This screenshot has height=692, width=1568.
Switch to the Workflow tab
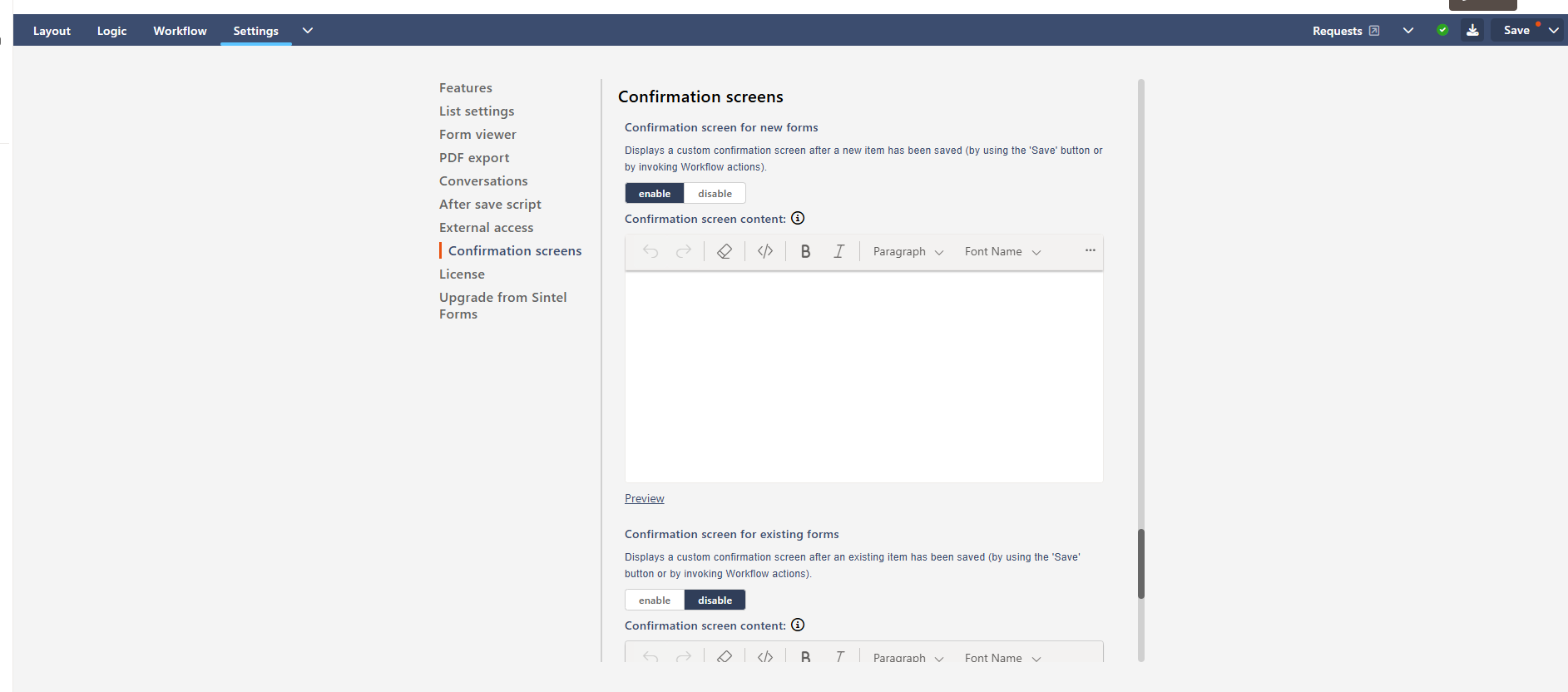click(180, 31)
